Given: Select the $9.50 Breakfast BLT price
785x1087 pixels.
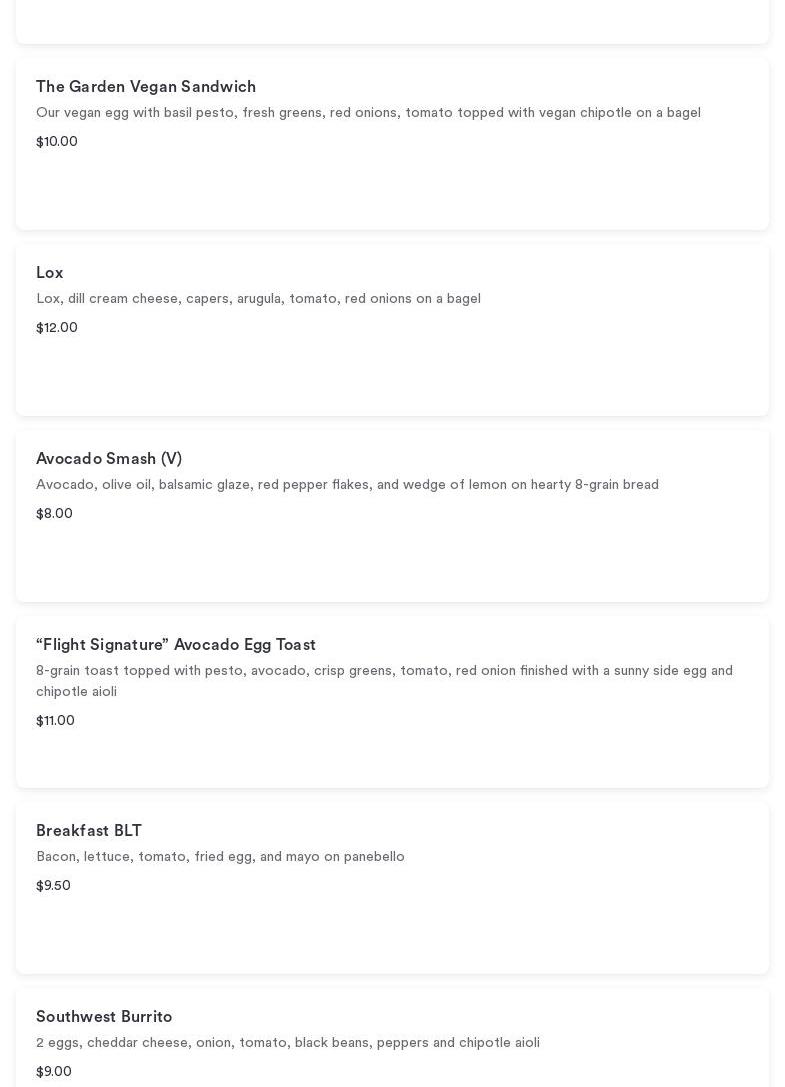Looking at the screenshot, I should pos(54,886).
